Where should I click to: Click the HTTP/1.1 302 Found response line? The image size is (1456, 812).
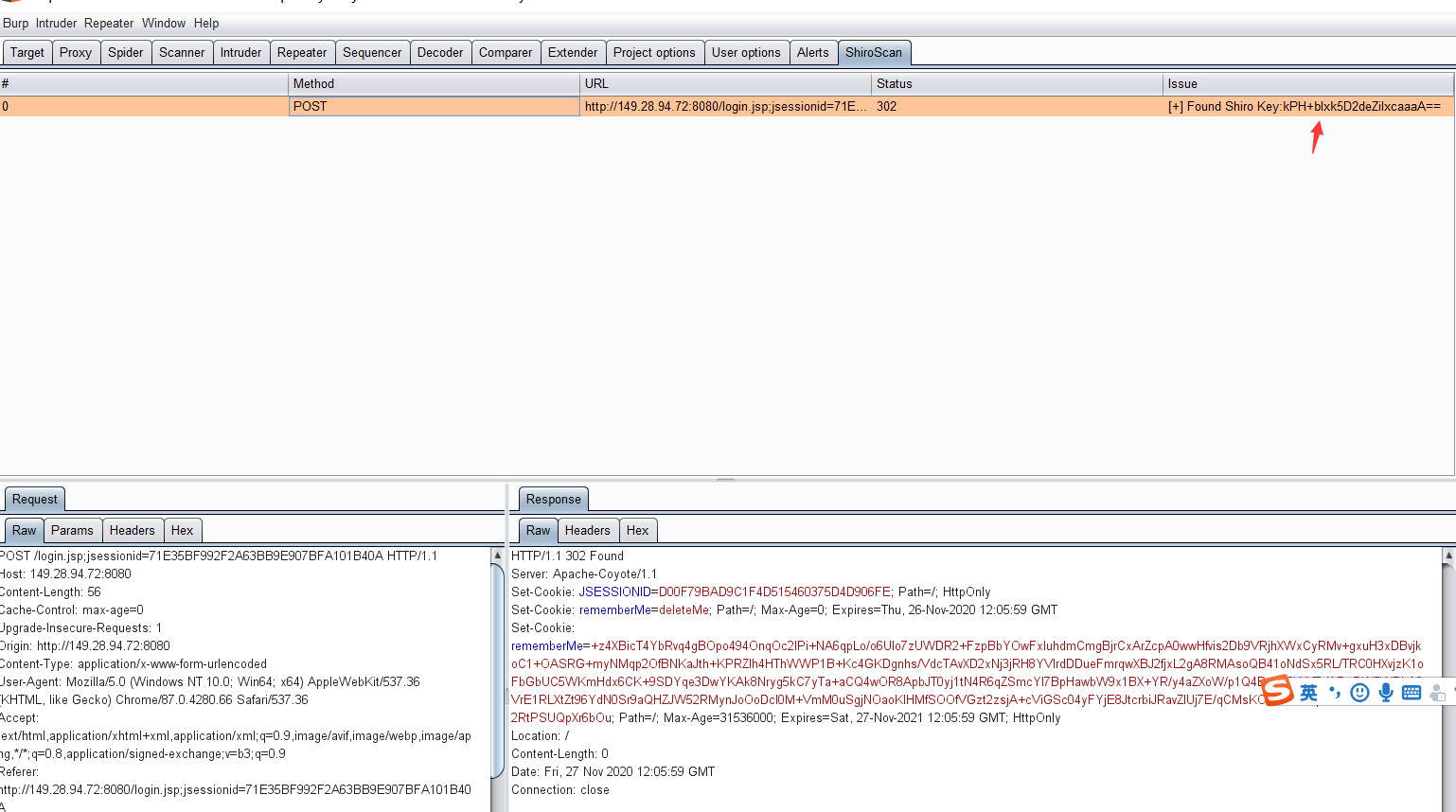[567, 556]
